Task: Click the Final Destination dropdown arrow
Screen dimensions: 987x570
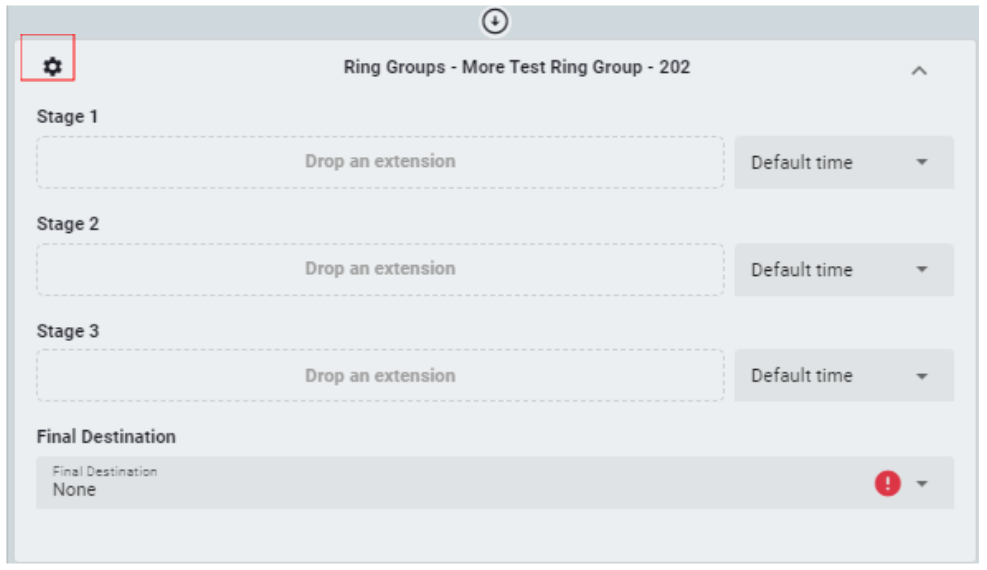Action: 922,484
